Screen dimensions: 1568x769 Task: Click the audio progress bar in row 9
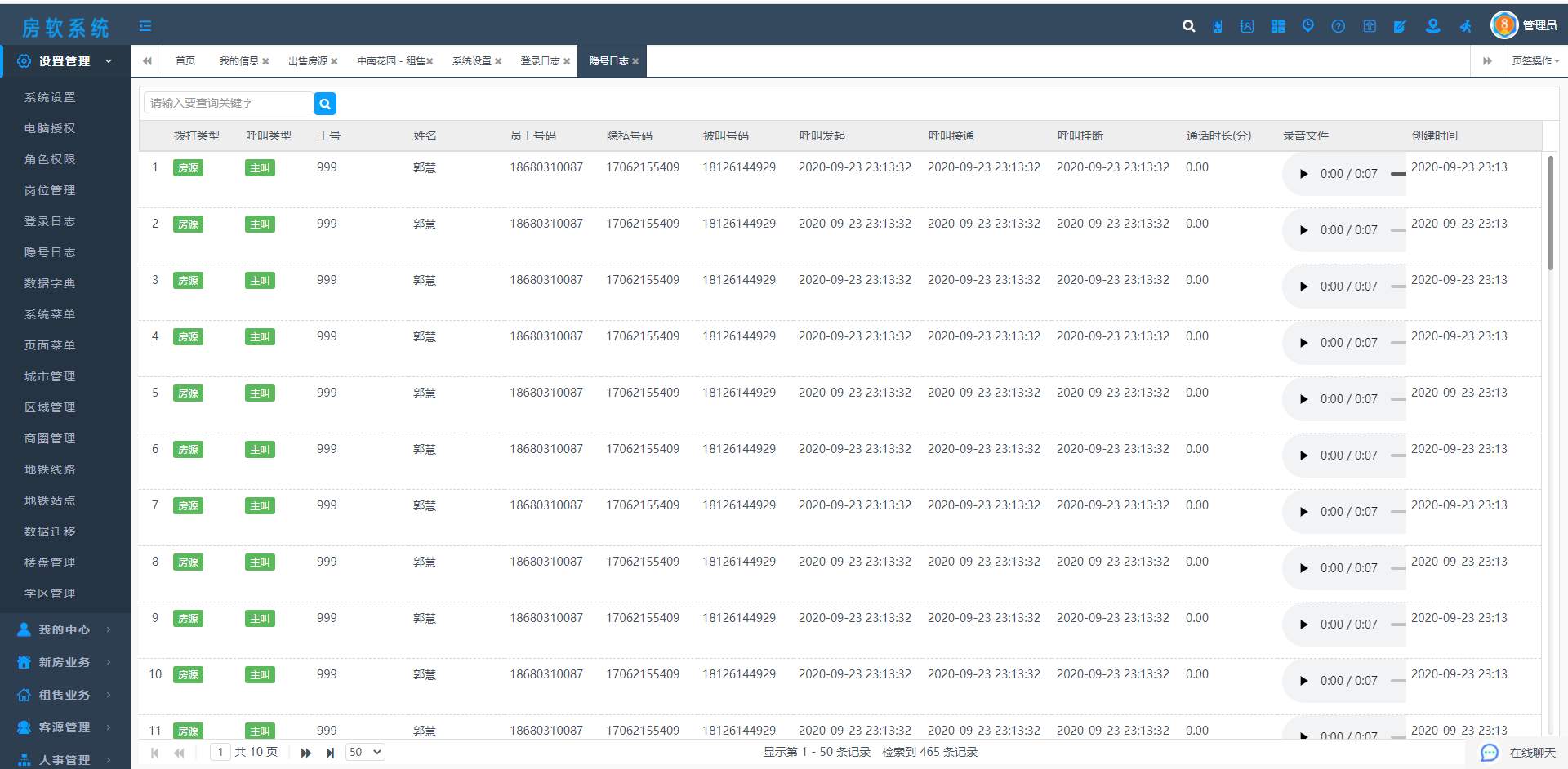(x=1398, y=625)
